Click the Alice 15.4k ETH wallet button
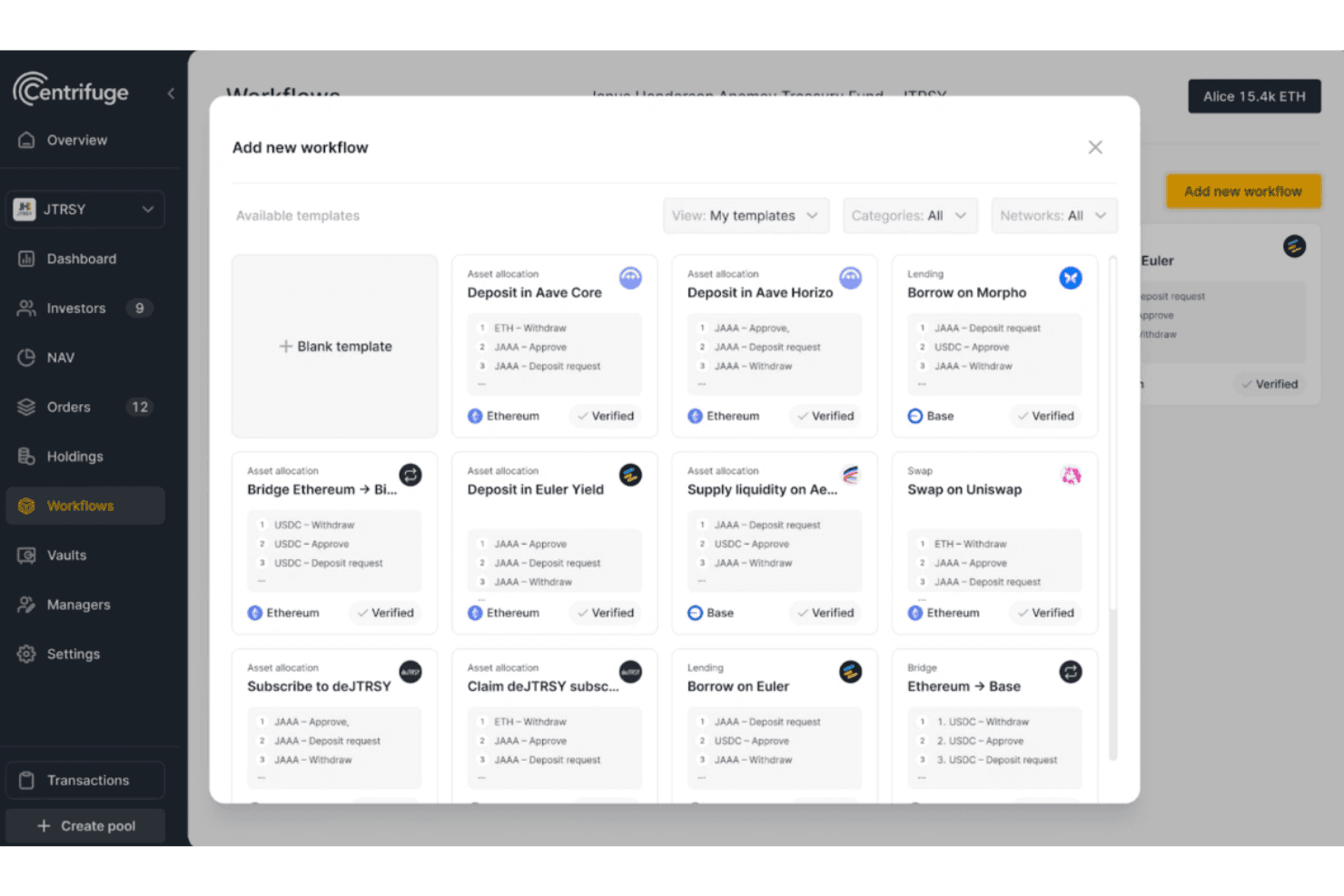The height and width of the screenshot is (896, 1344). [1254, 96]
